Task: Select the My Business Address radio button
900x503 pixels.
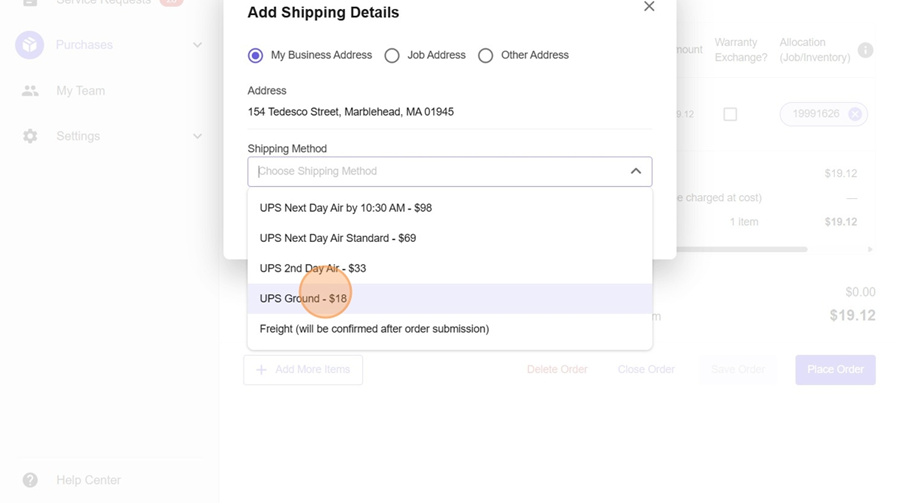Action: (256, 56)
